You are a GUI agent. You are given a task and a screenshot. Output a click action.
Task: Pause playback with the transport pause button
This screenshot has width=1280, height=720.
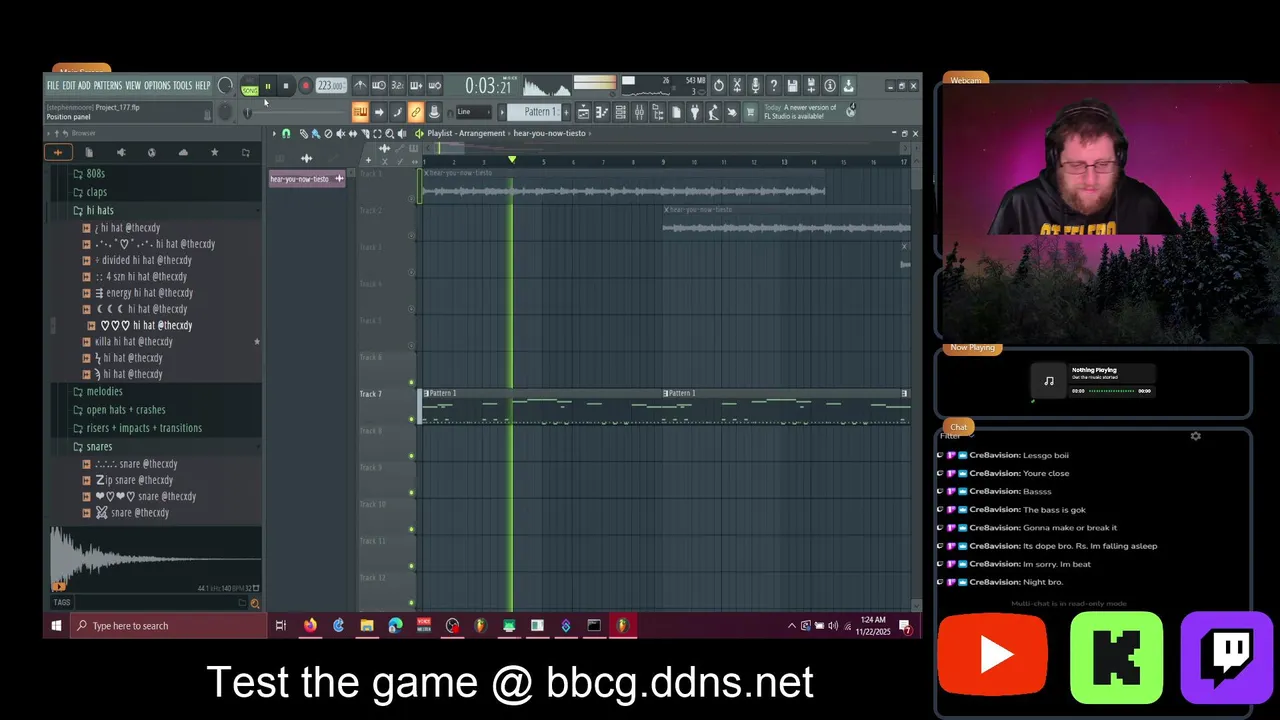click(x=268, y=86)
